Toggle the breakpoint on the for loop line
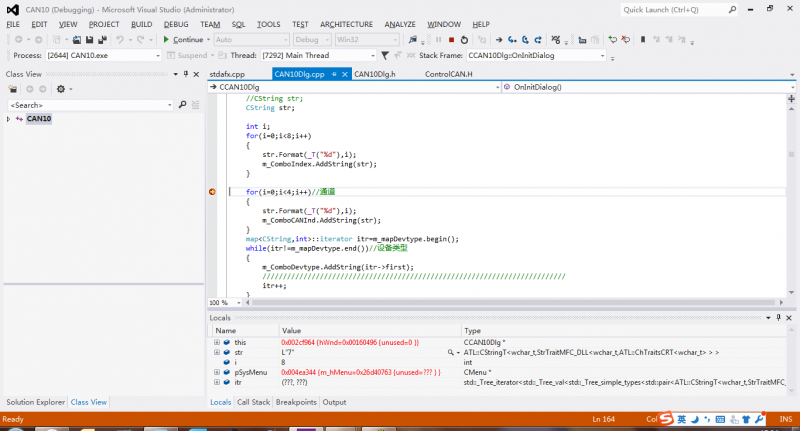Viewport: 800px width, 431px height. tap(212, 191)
